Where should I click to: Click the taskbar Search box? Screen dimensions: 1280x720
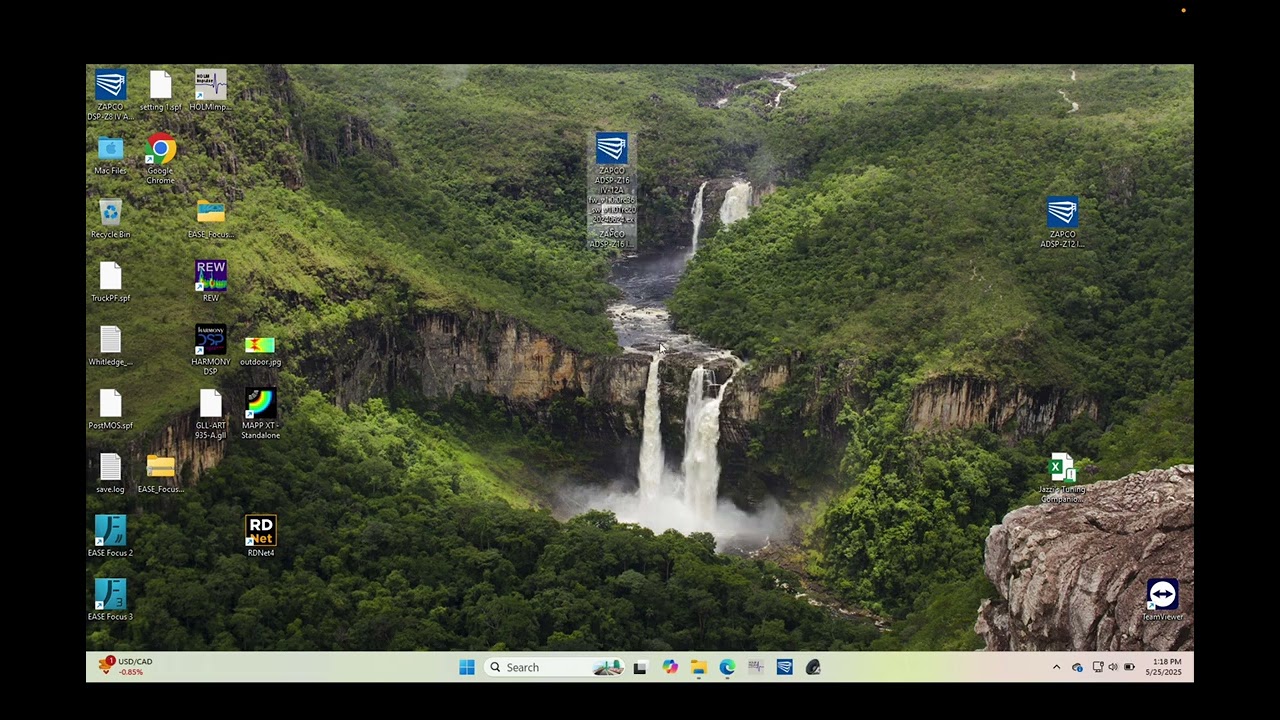(555, 667)
